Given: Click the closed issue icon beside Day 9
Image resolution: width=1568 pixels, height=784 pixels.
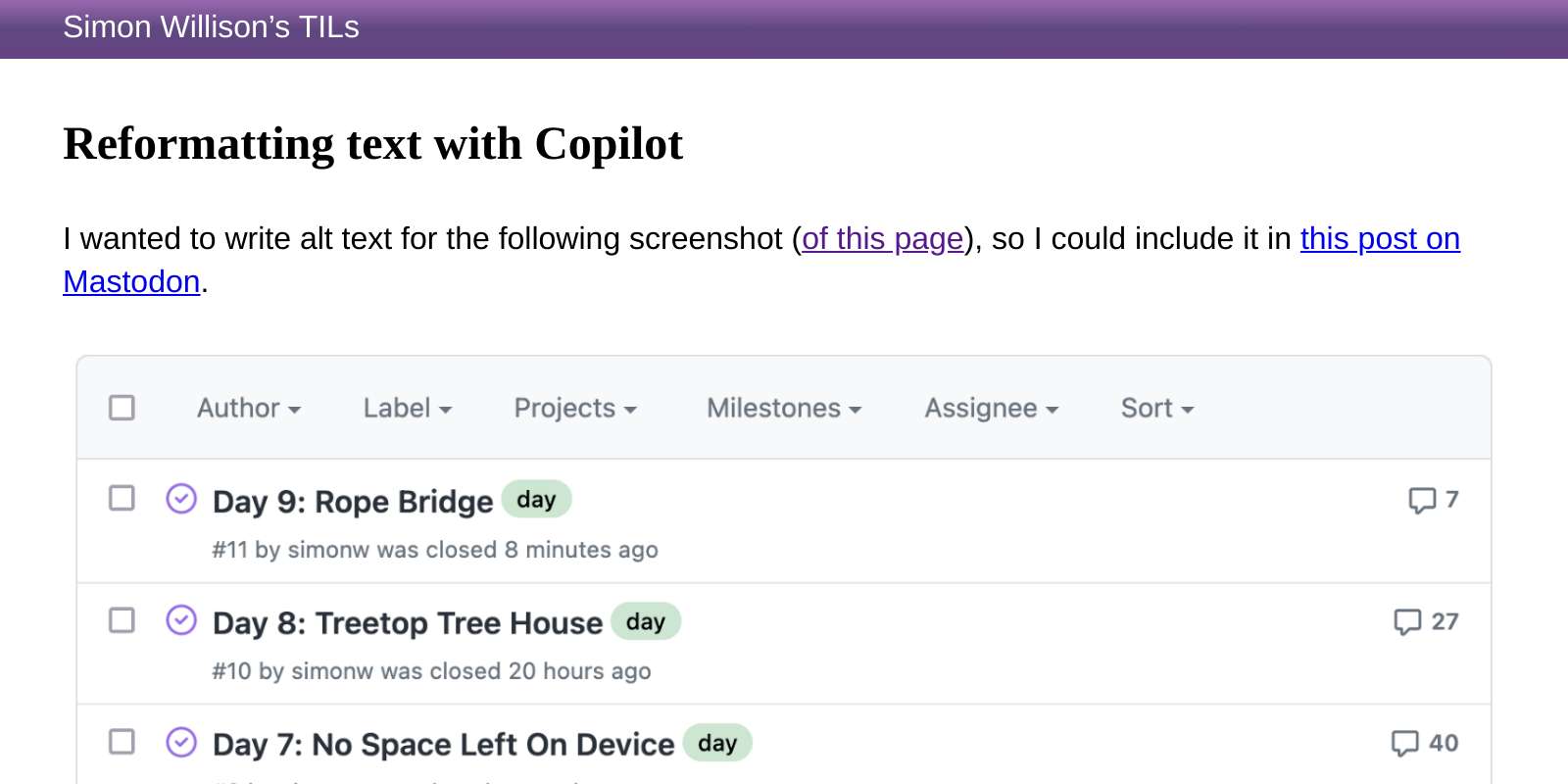Looking at the screenshot, I should [182, 499].
